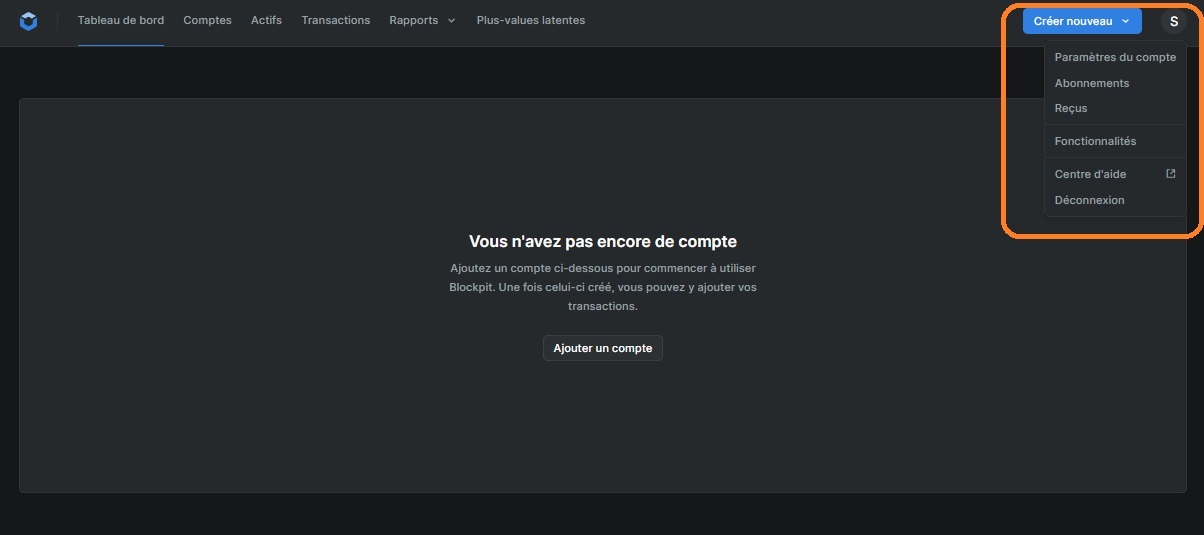The height and width of the screenshot is (535, 1204).
Task: Click the blue Créer nouveau button
Action: (1072, 21)
